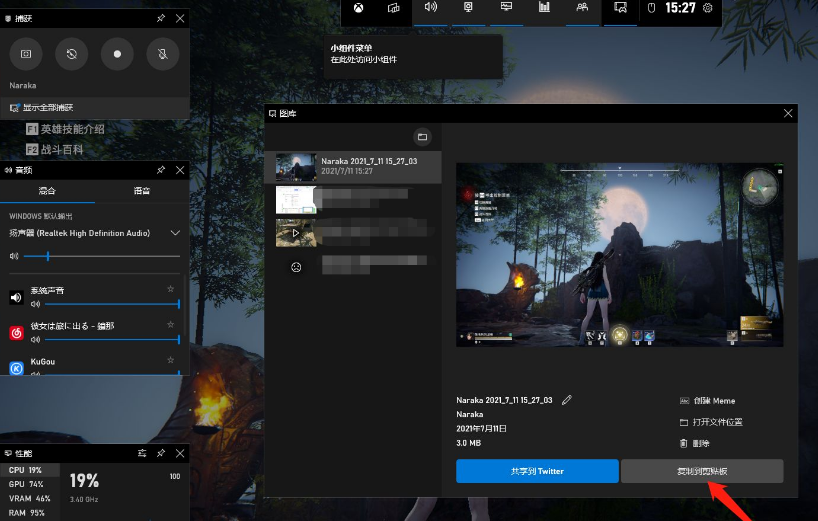This screenshot has width=818, height=521.
Task: Select the GPU 74% metric
Action: point(30,484)
